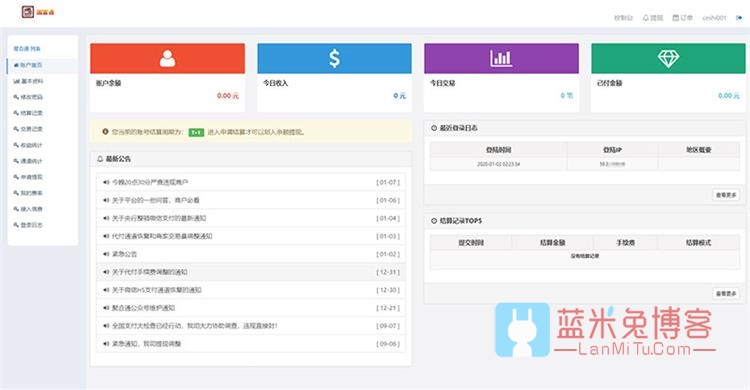Click the 0 笔 value under 今日交易
This screenshot has height=390, width=750.
tap(567, 96)
